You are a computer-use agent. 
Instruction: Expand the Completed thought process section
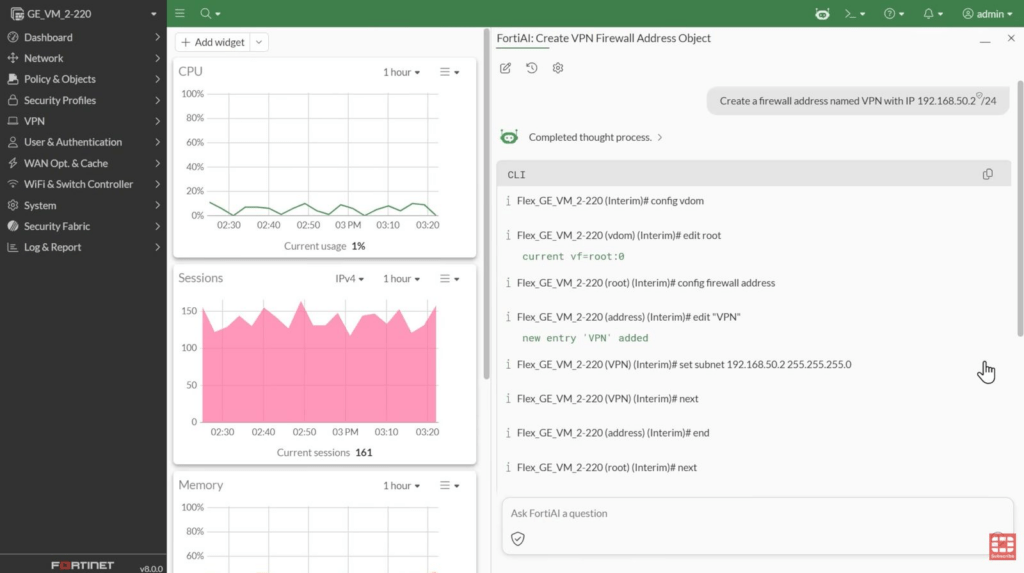pos(596,137)
